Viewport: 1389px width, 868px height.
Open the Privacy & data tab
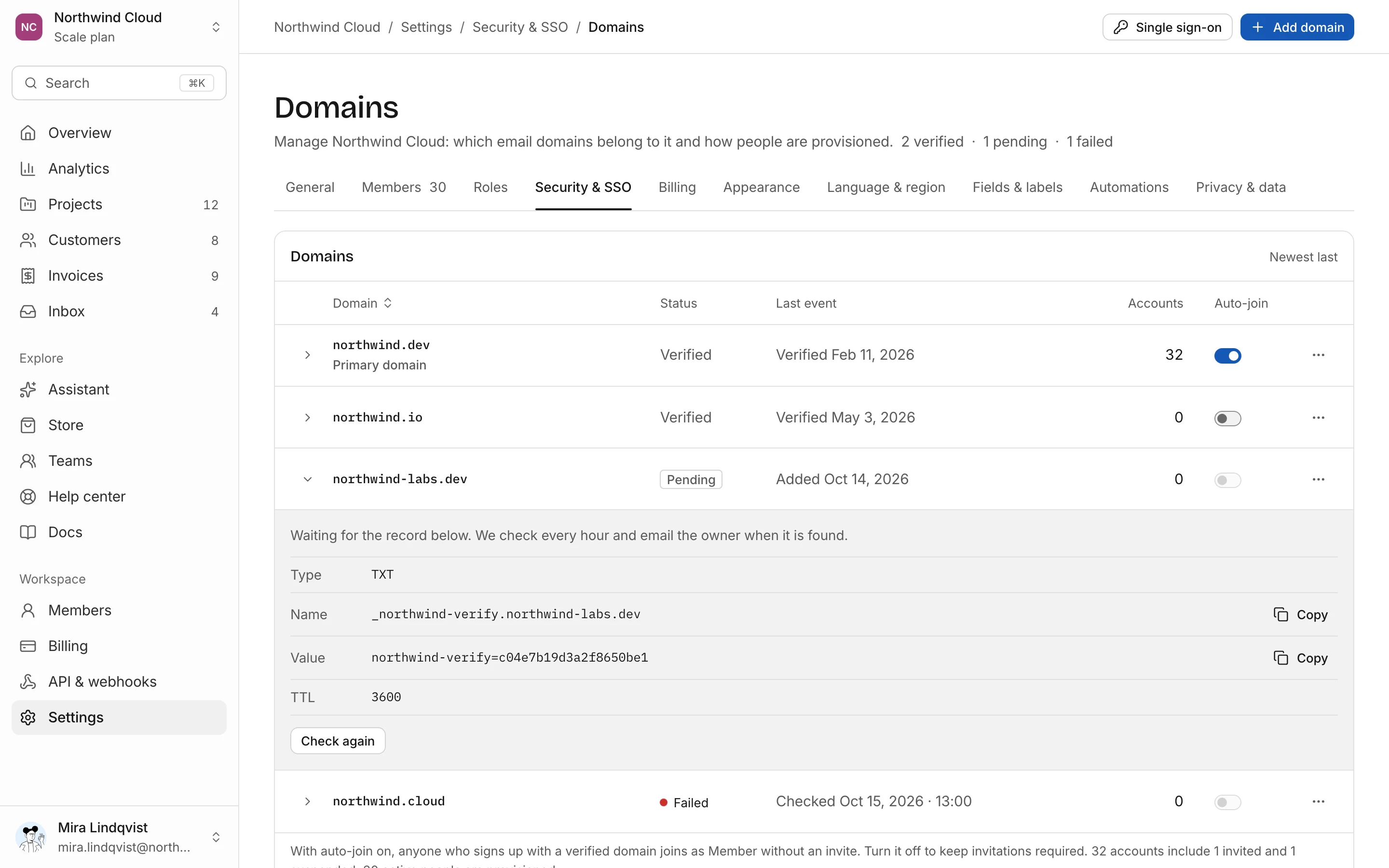[1240, 187]
